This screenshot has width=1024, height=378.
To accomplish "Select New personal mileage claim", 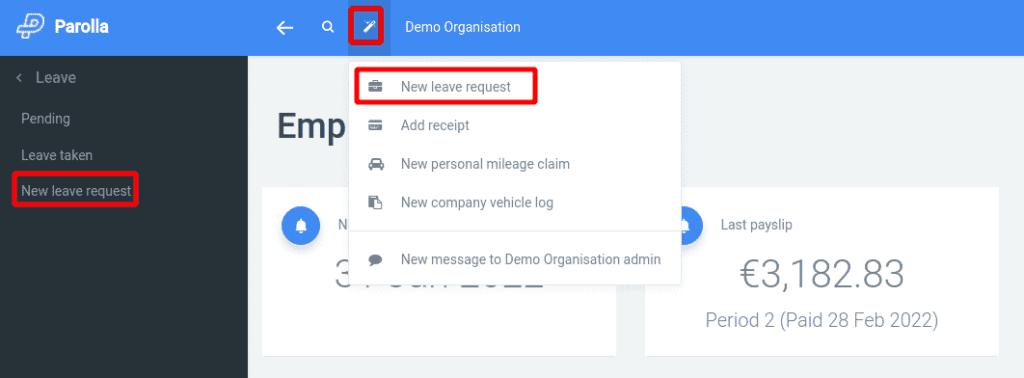I will [x=485, y=164].
